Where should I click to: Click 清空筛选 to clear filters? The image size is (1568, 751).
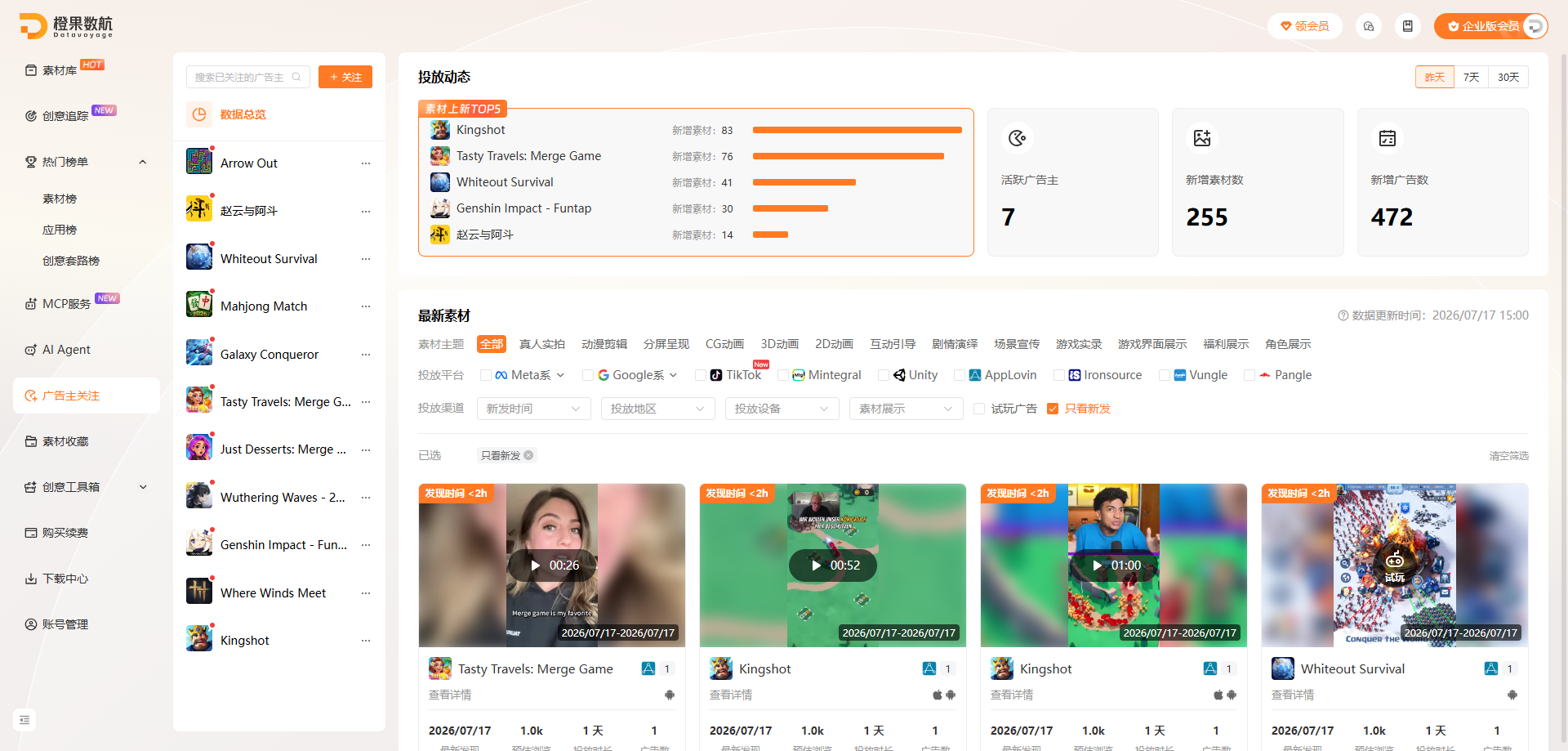pos(1508,456)
